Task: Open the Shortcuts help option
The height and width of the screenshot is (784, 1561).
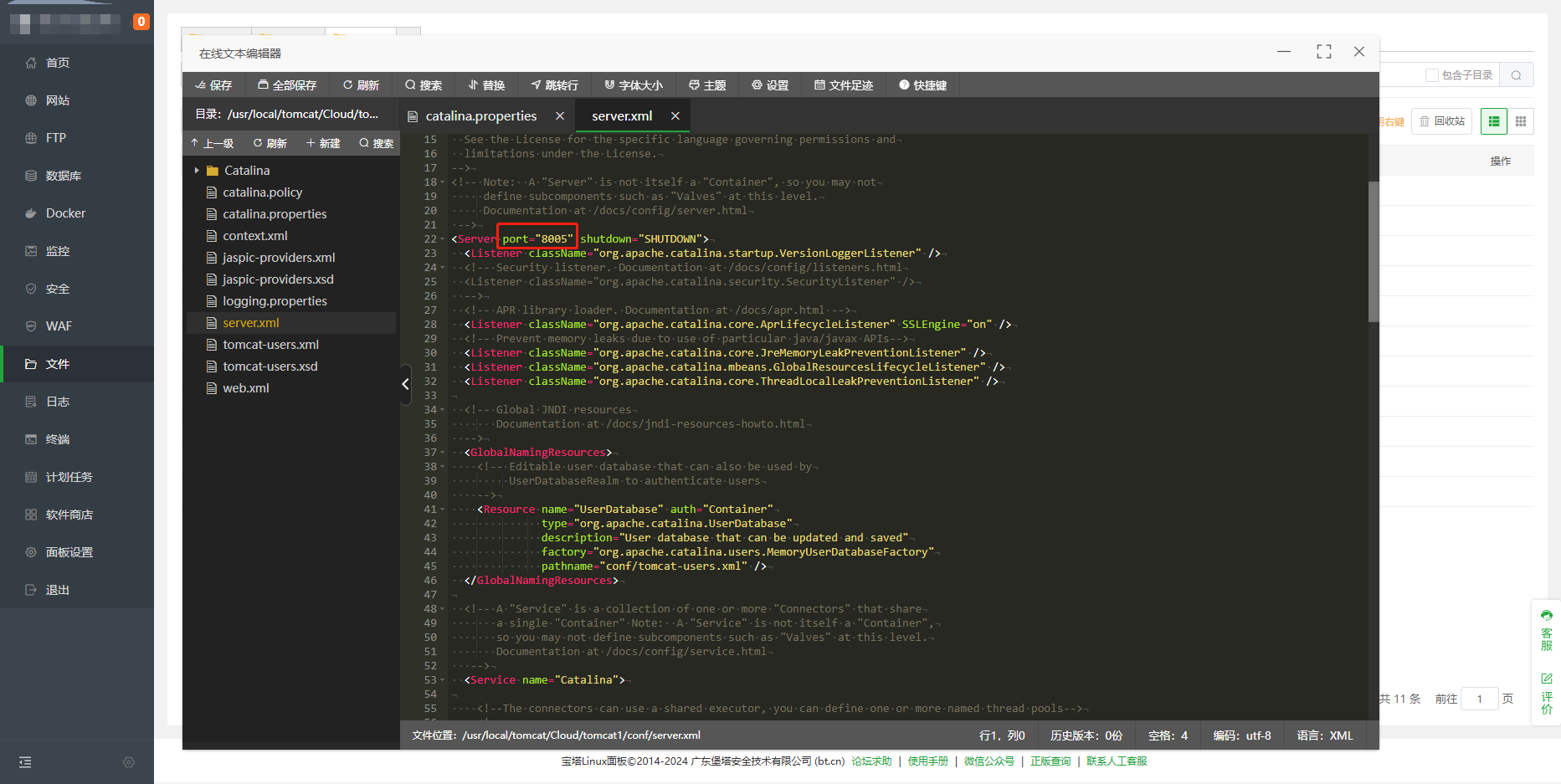Action: tap(922, 85)
